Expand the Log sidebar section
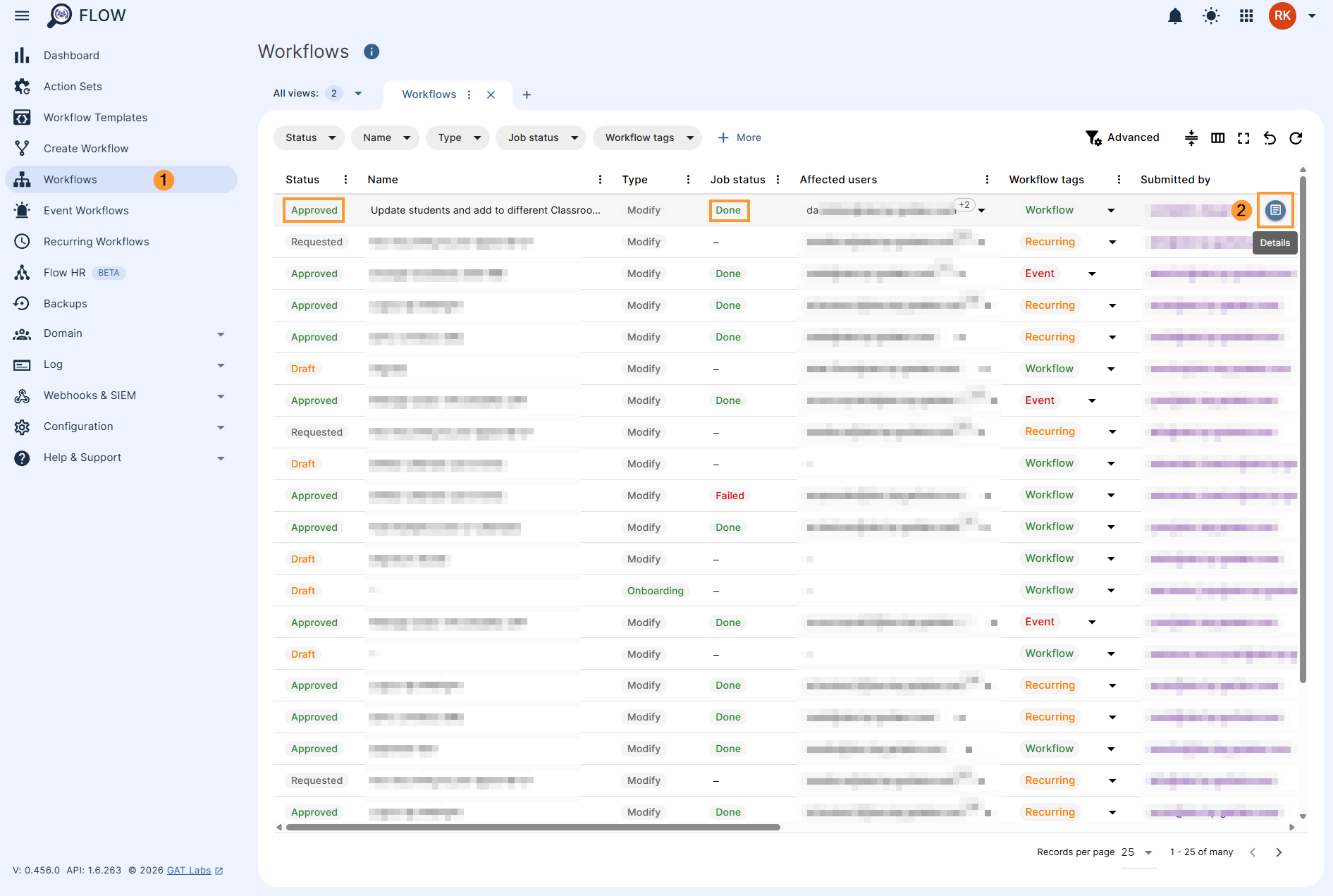 [221, 365]
